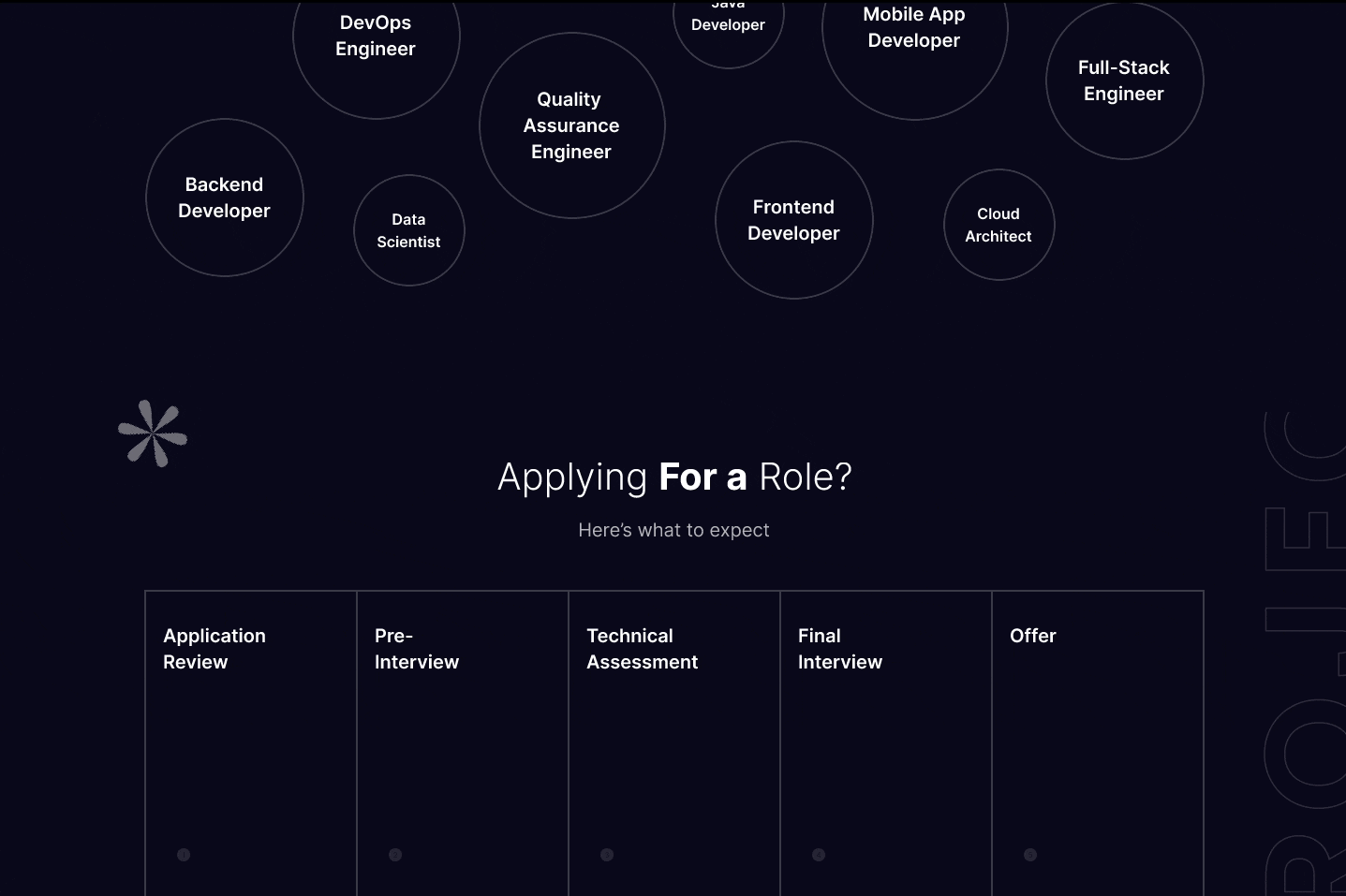Select the Data Scientist bubble

pyautogui.click(x=409, y=230)
